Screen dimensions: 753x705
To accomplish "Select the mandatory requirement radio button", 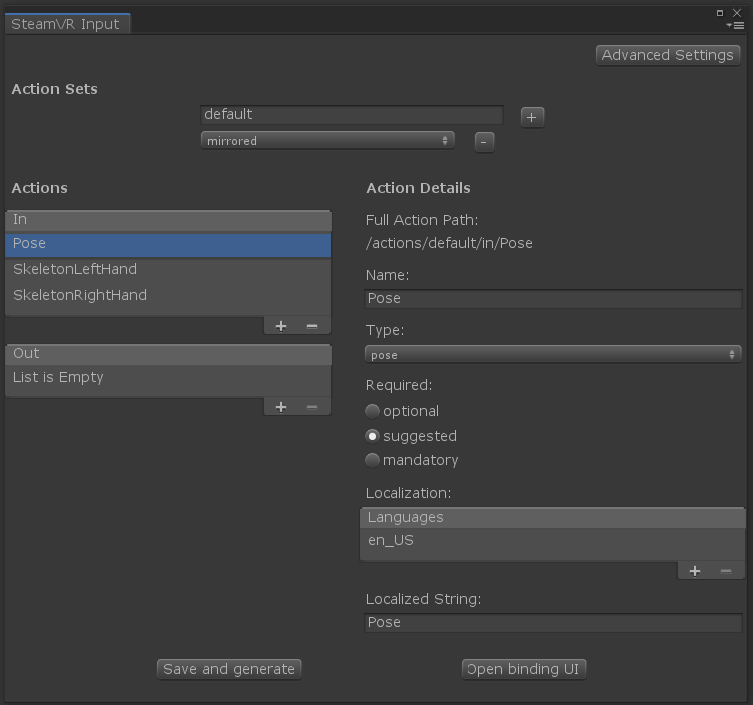I will click(x=372, y=461).
